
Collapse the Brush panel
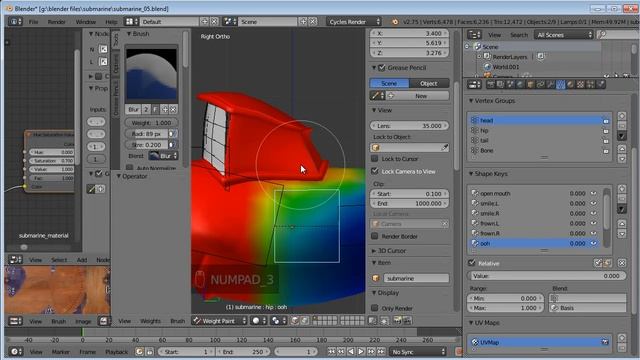tap(129, 33)
